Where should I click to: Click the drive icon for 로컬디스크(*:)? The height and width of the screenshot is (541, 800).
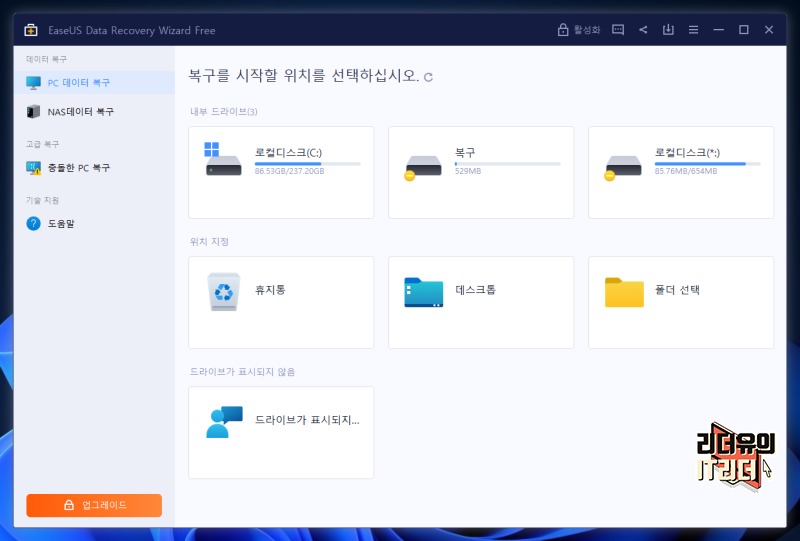(623, 167)
